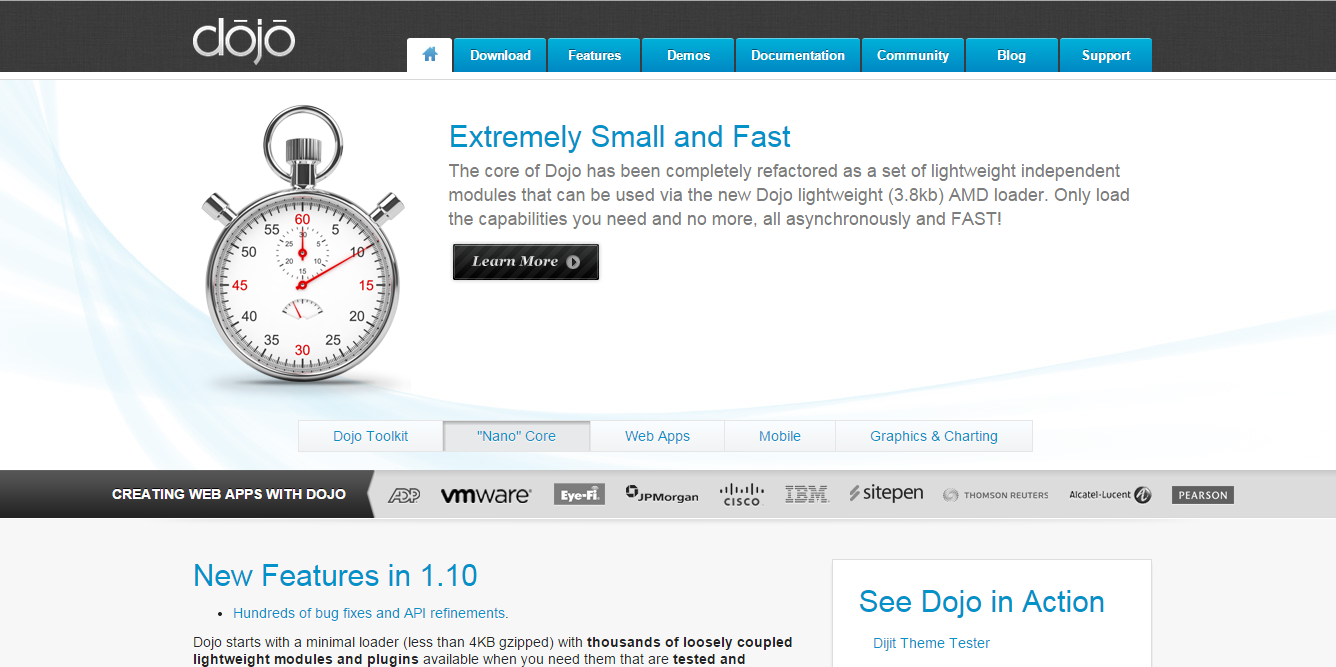Select the Mobile slide tab
Screen dimensions: 1336x667
coord(780,436)
